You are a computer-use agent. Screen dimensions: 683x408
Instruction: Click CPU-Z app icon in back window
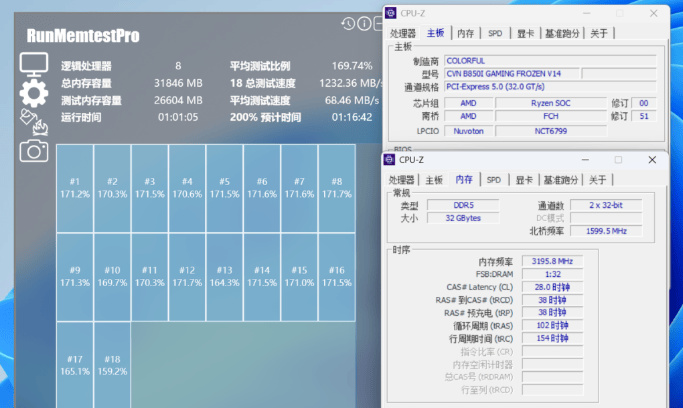click(x=391, y=13)
